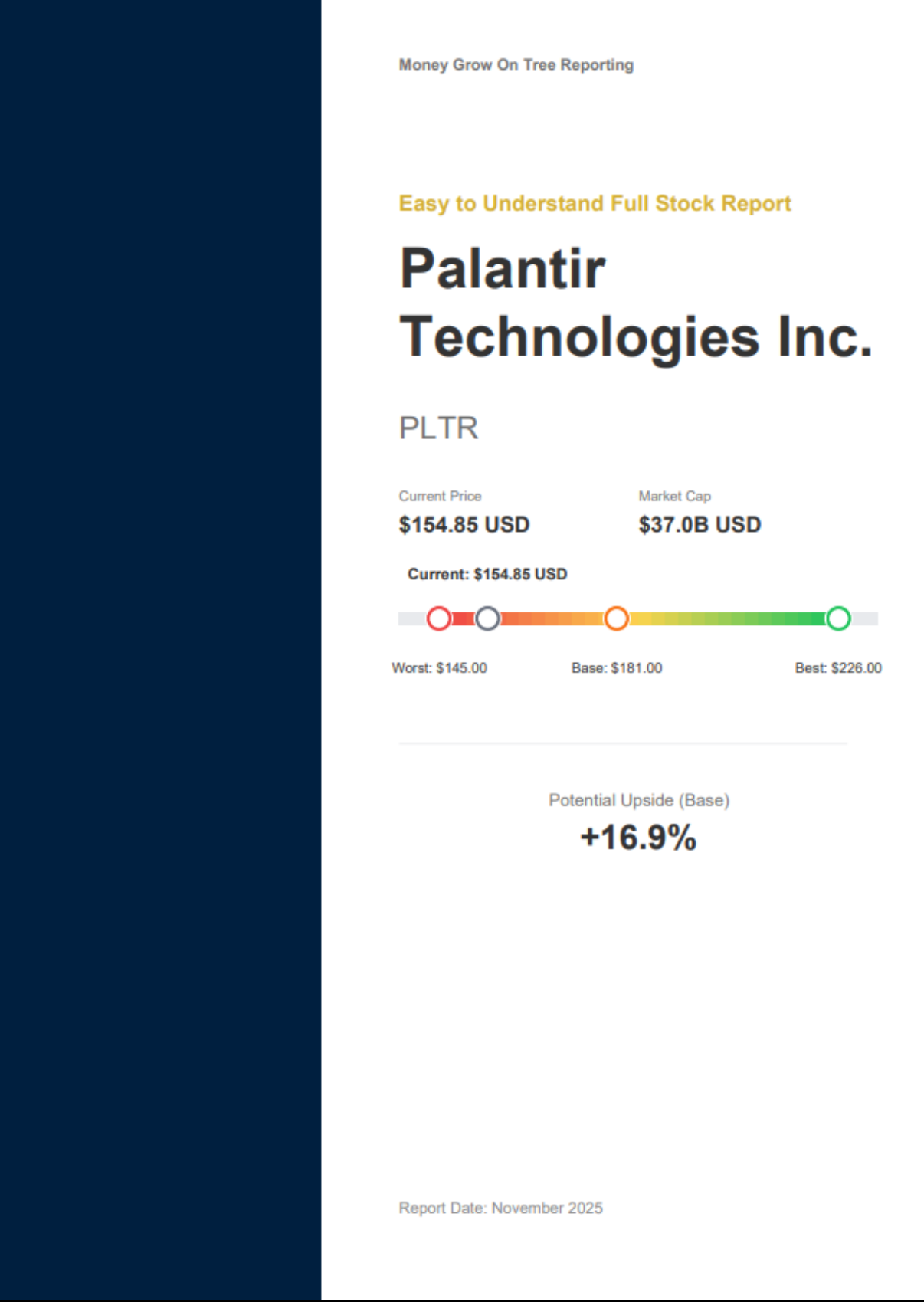Click the "Money Grow On Tree Reporting" header
The height and width of the screenshot is (1302, 924).
pyautogui.click(x=516, y=65)
